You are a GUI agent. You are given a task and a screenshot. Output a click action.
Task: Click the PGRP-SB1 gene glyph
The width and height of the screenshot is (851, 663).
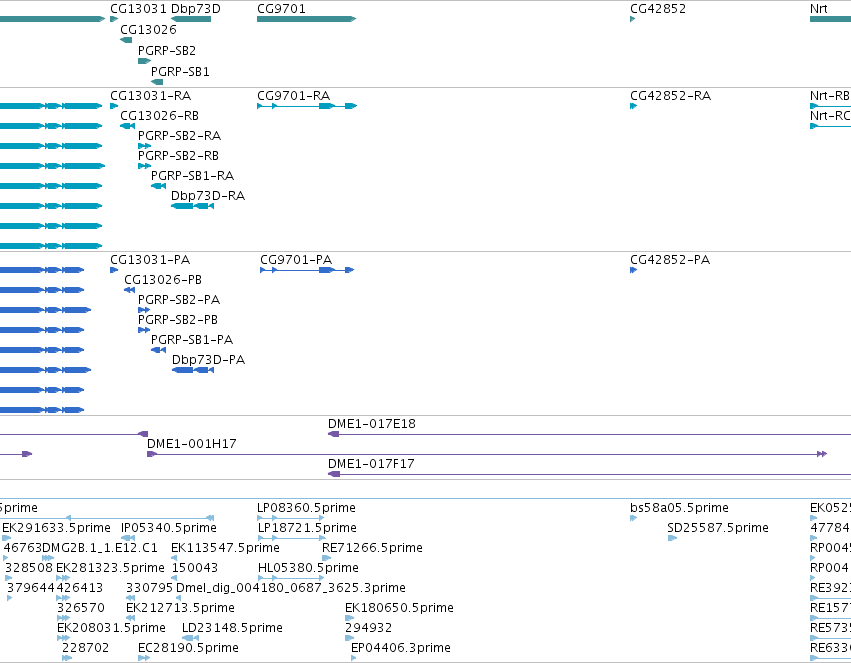[157, 82]
